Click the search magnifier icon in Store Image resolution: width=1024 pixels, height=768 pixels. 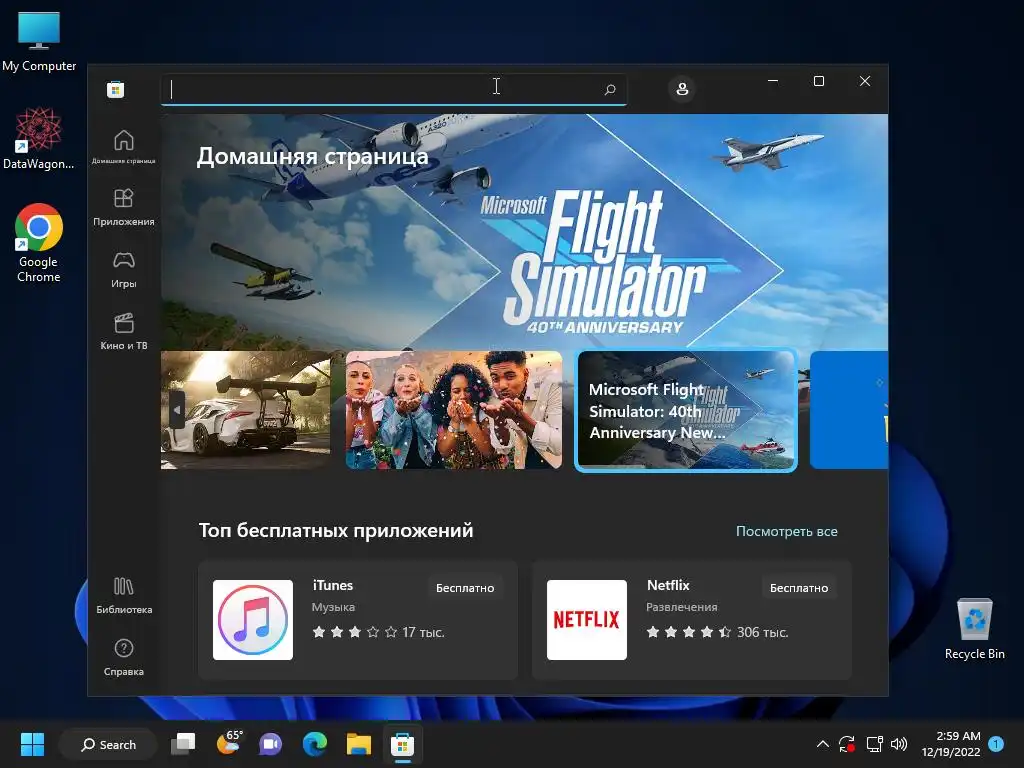[609, 89]
